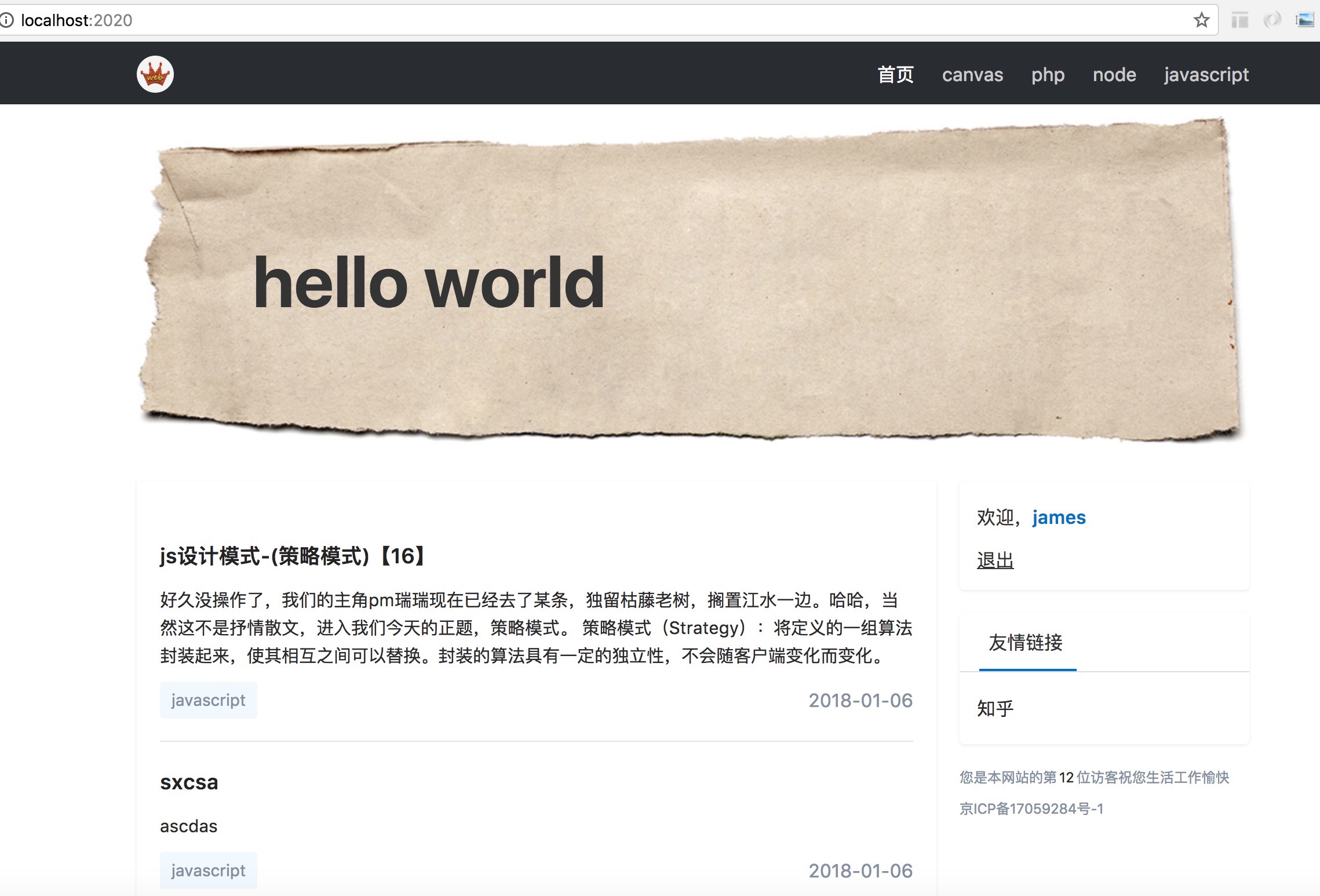Bookmark this page with the star icon
The image size is (1320, 896).
(x=1201, y=20)
